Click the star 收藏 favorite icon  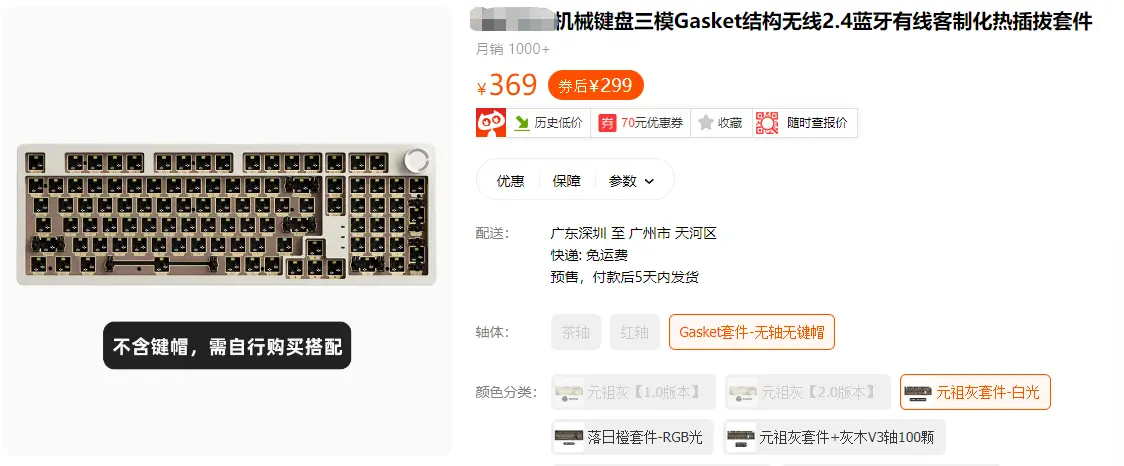705,123
